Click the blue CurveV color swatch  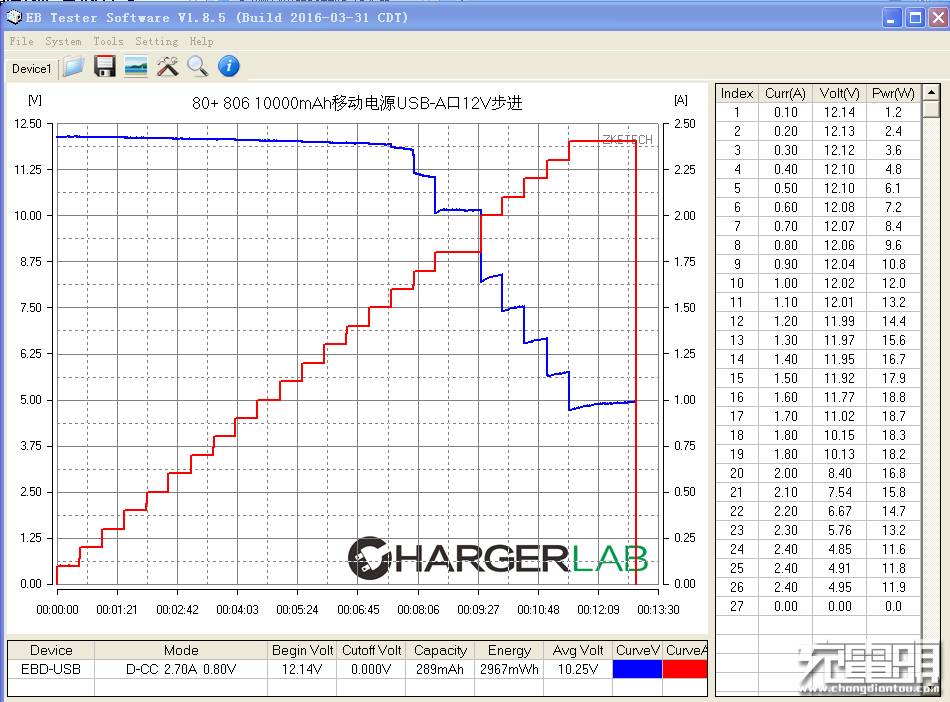pos(637,669)
